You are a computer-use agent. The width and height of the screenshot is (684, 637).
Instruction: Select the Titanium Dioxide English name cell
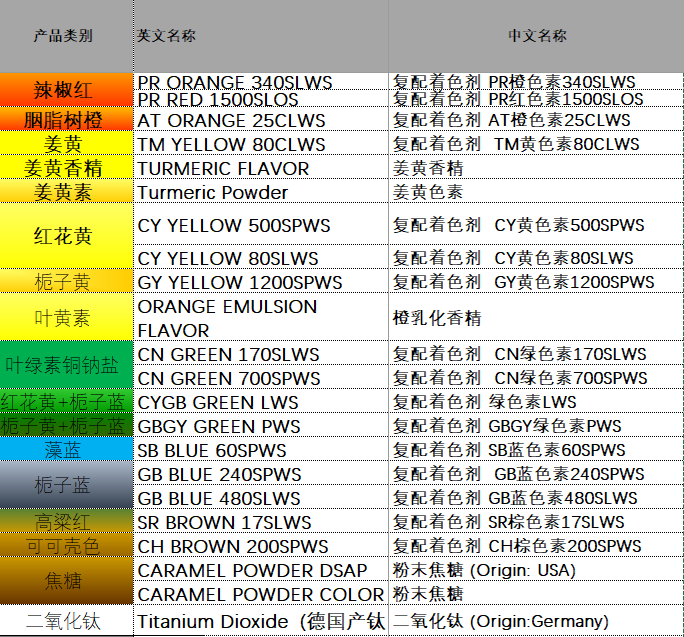coord(261,620)
